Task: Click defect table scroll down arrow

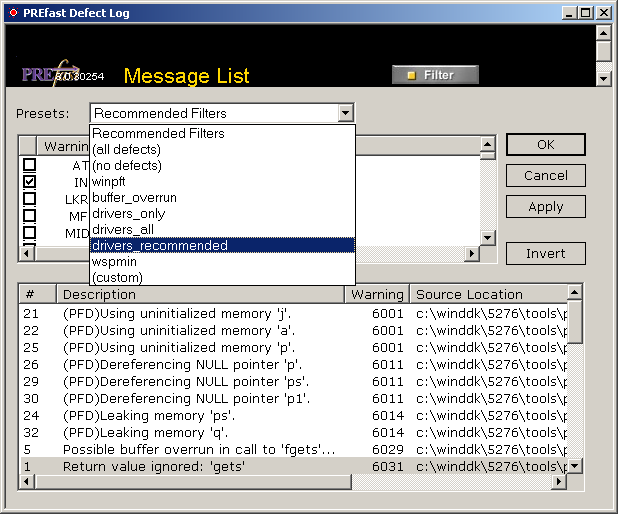Action: (x=575, y=466)
